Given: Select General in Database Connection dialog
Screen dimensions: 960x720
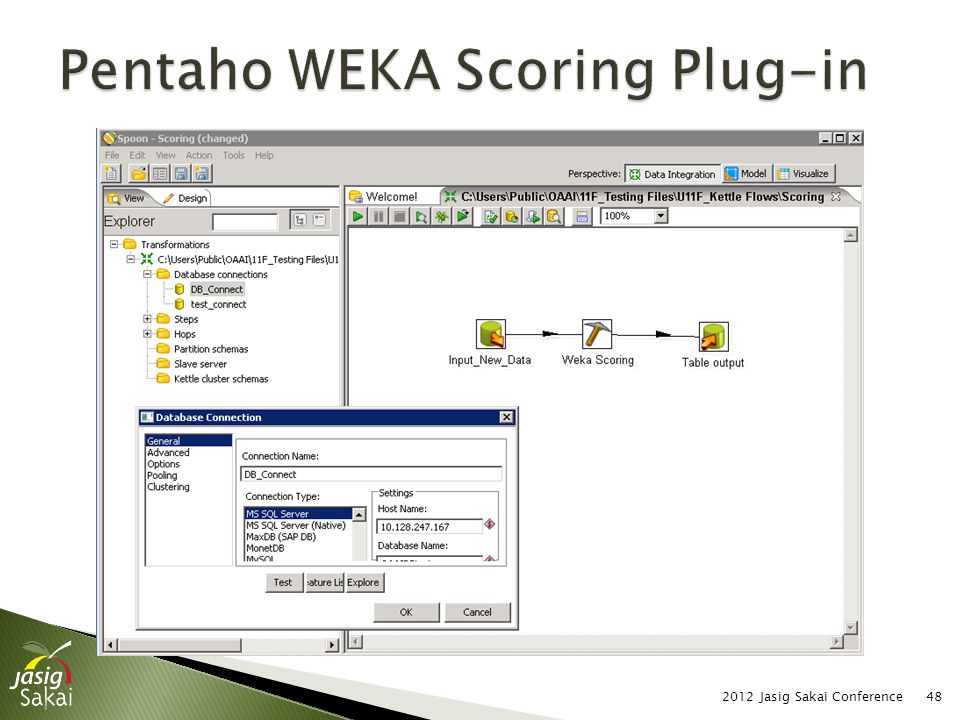Looking at the screenshot, I should pos(189,441).
